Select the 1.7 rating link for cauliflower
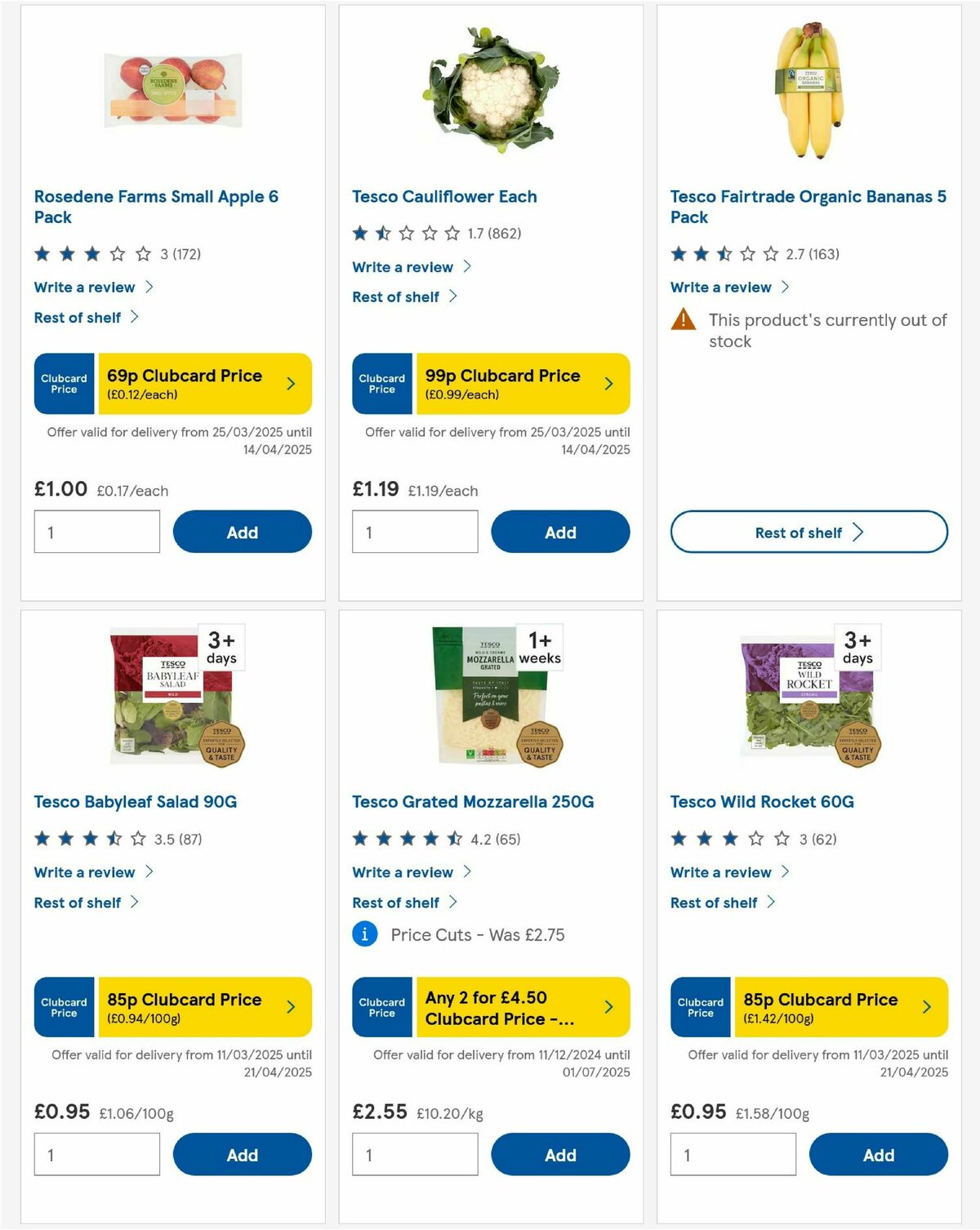This screenshot has width=980, height=1230. coord(497,232)
